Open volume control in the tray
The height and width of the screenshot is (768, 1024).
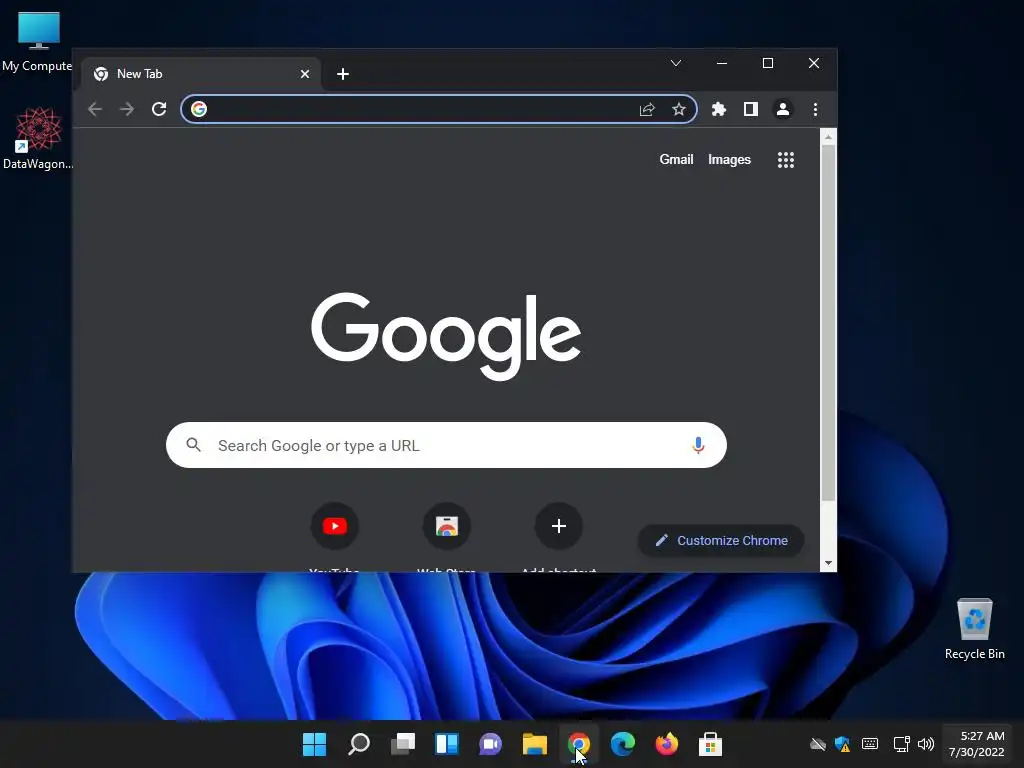(x=926, y=744)
